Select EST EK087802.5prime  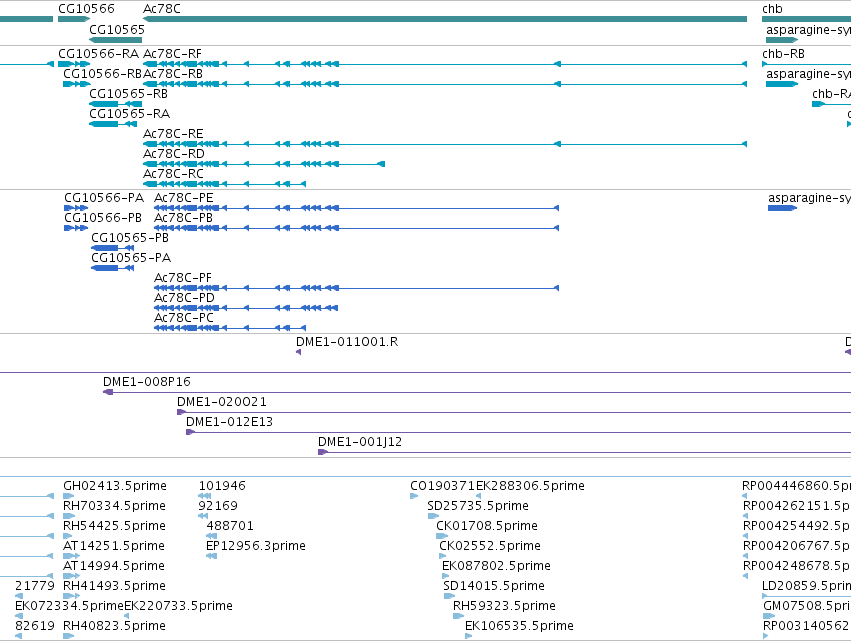click(x=446, y=576)
